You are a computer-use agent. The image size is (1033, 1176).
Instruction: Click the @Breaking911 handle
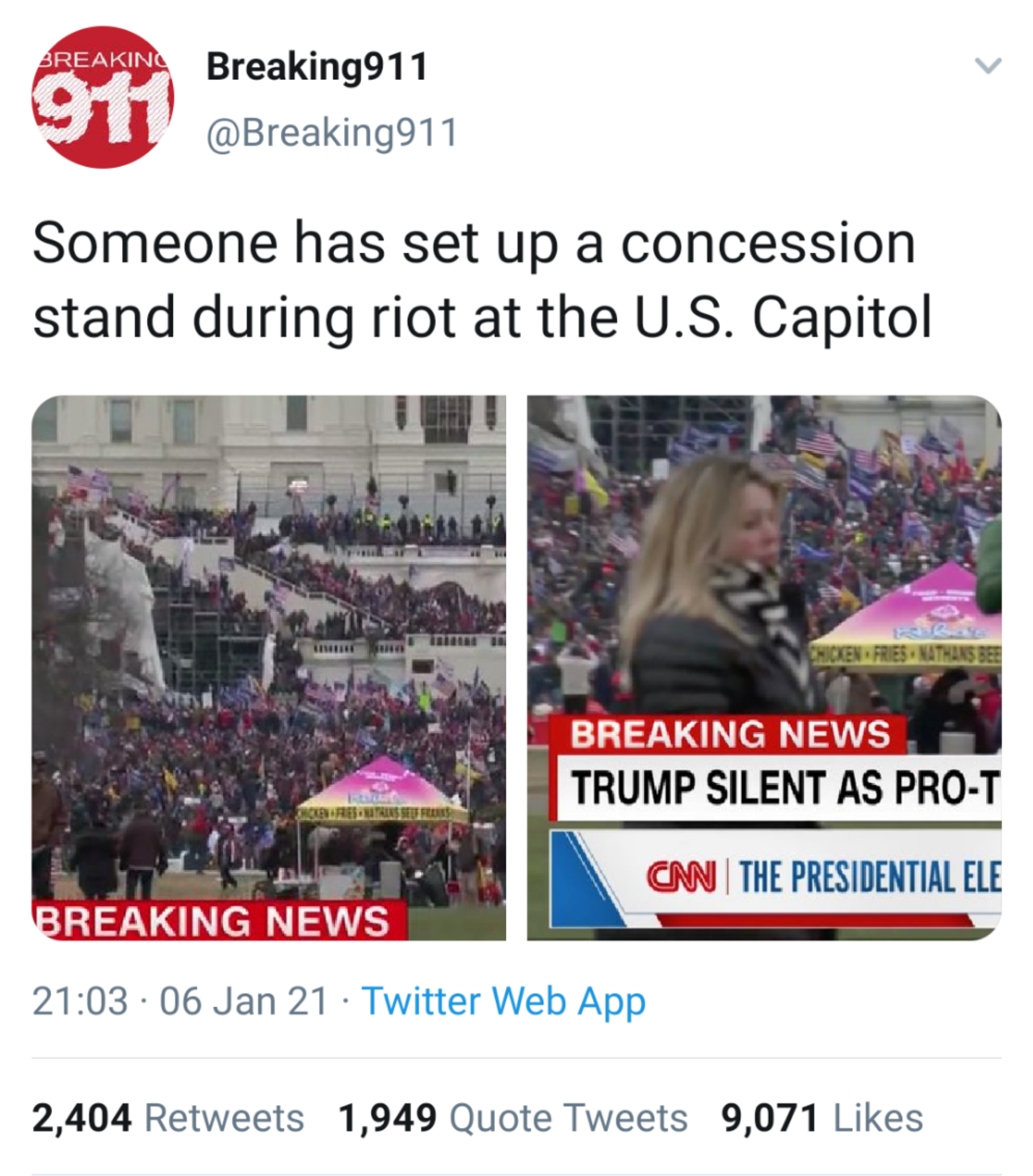pos(332,133)
